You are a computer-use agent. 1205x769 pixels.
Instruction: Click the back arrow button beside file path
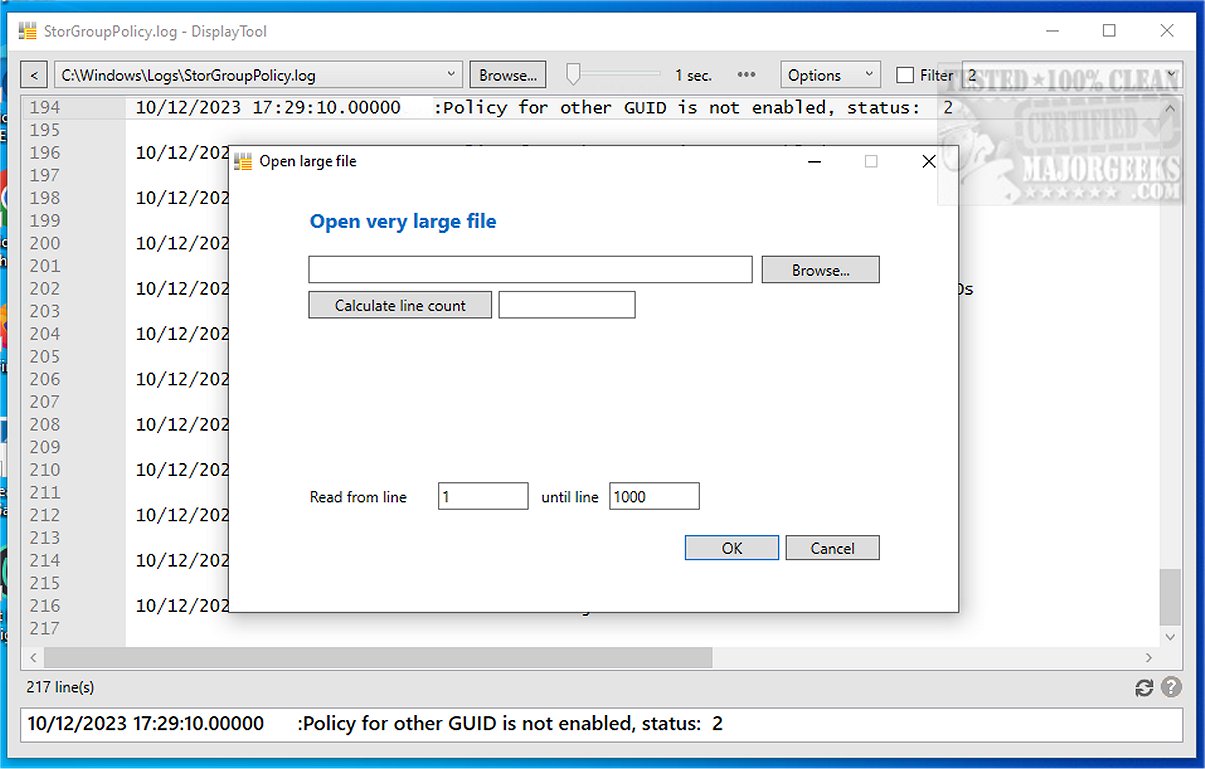pyautogui.click(x=35, y=75)
